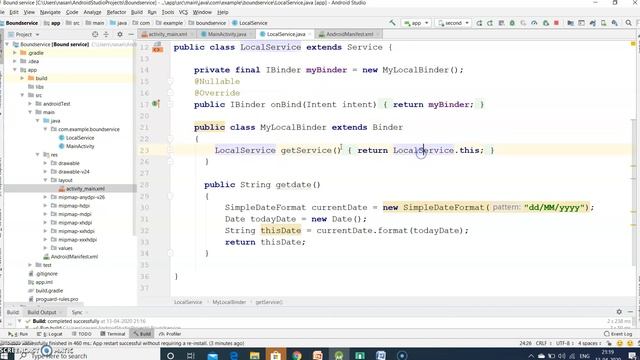Click the Debug app bug icon
This screenshot has height=360, width=640.
click(512, 23)
